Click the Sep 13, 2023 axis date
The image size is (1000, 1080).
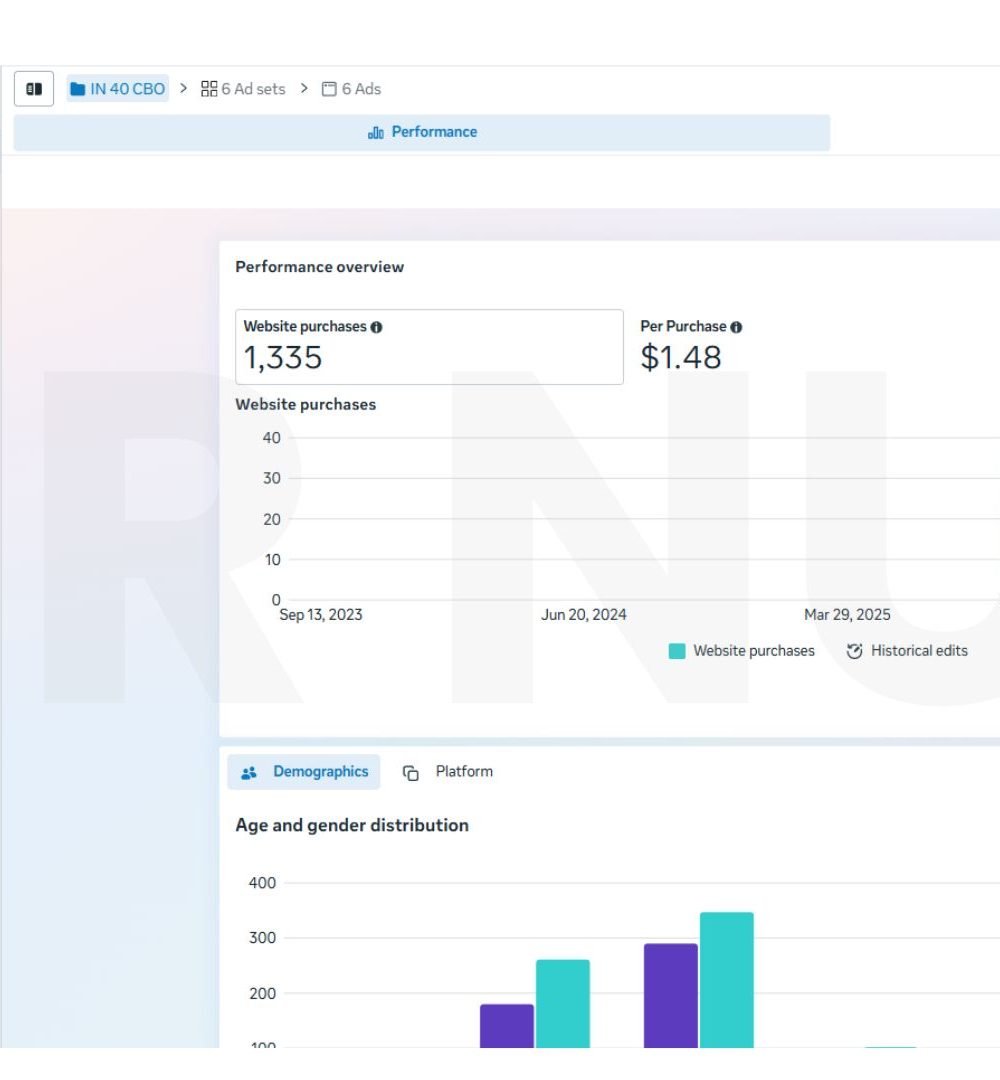pyautogui.click(x=321, y=614)
